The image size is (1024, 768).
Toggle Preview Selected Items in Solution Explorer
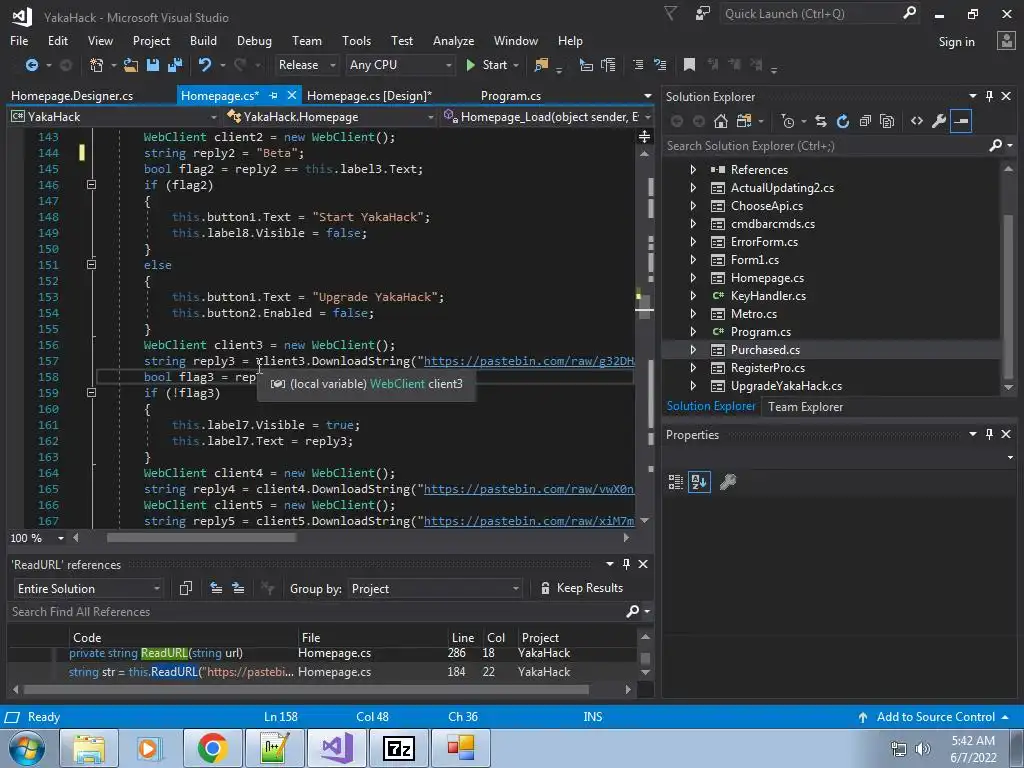(x=961, y=121)
